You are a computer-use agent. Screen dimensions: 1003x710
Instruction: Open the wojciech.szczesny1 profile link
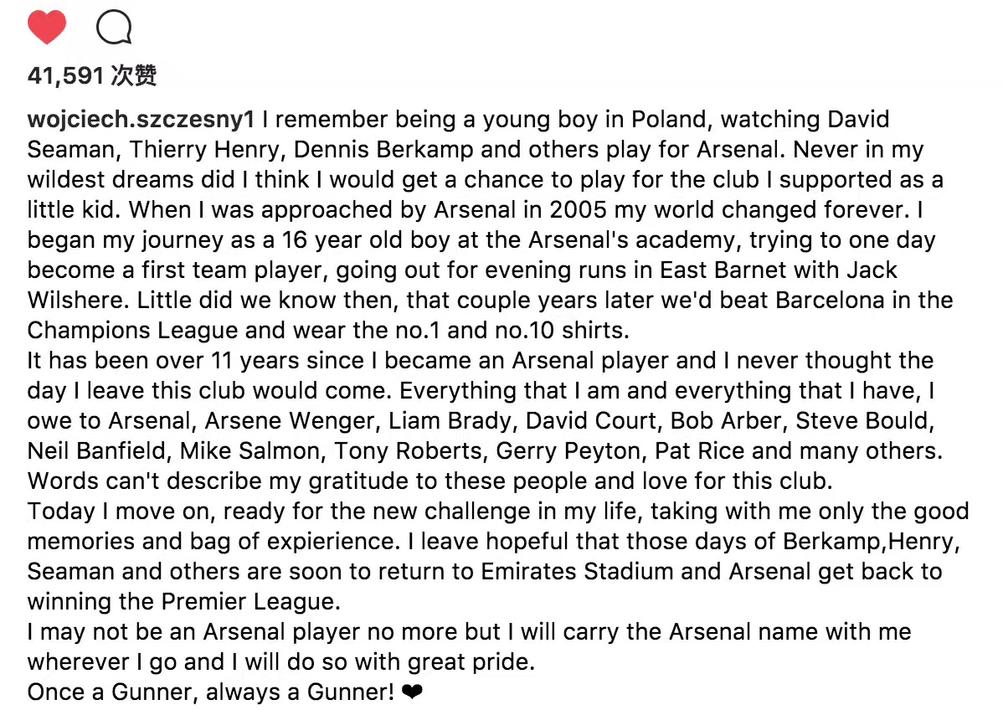pyautogui.click(x=141, y=121)
